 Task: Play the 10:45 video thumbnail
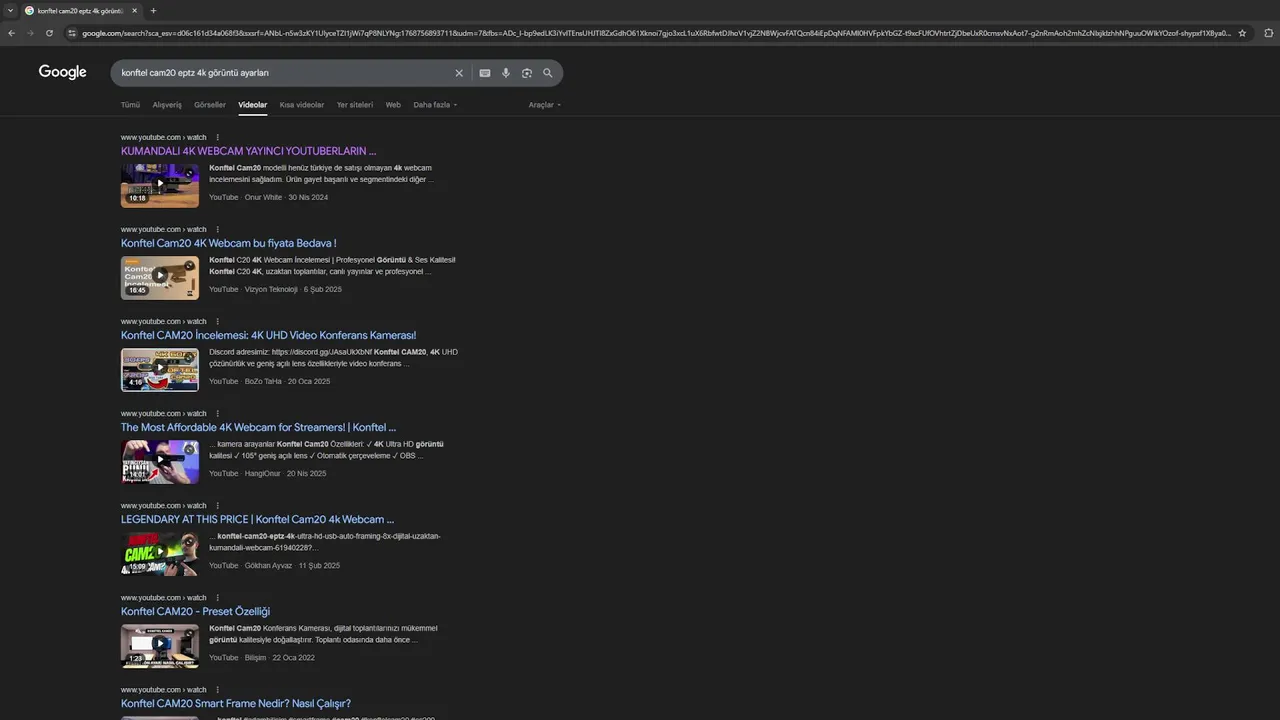(160, 277)
